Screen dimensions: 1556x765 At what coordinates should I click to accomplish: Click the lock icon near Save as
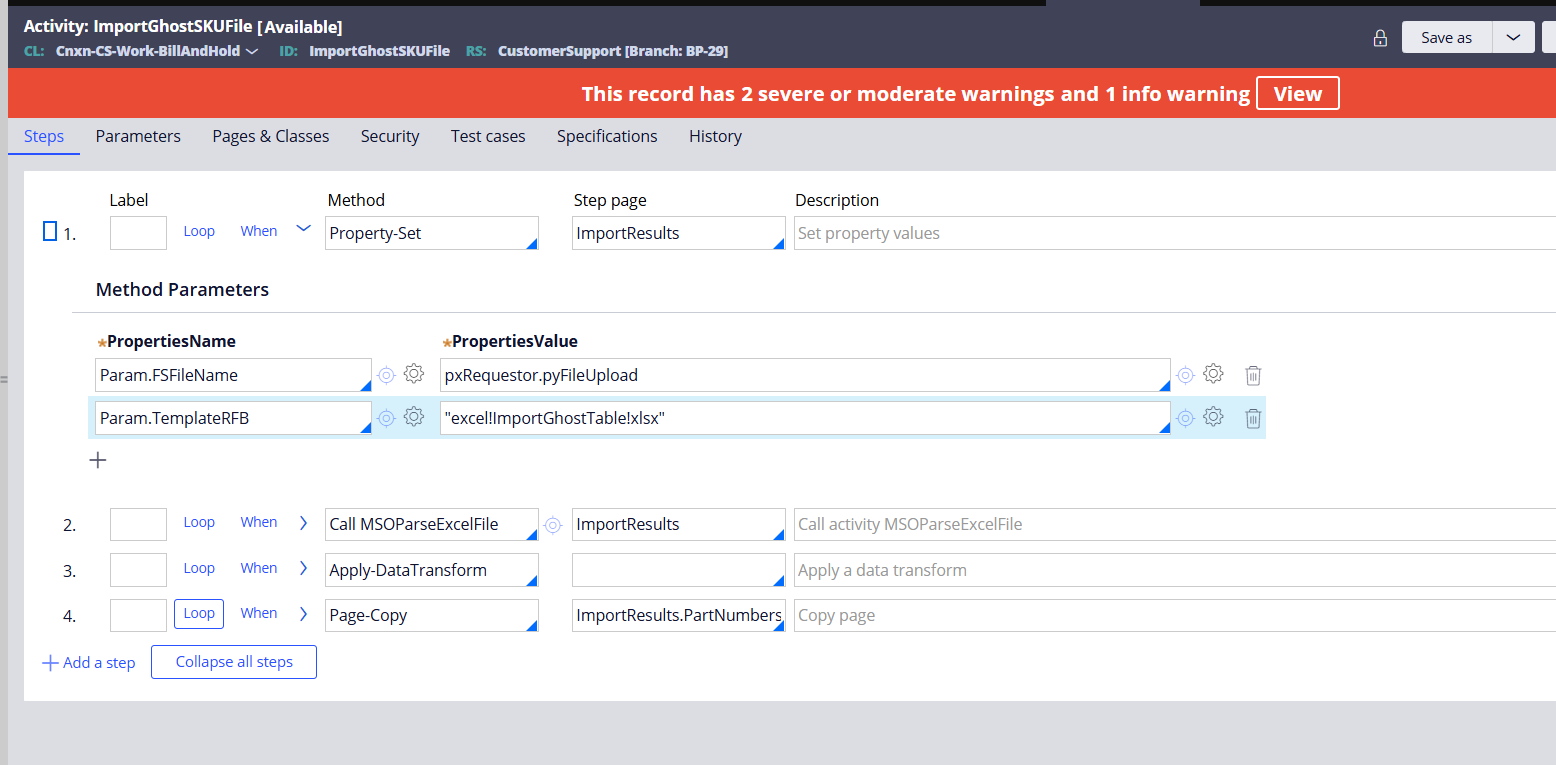click(1380, 38)
